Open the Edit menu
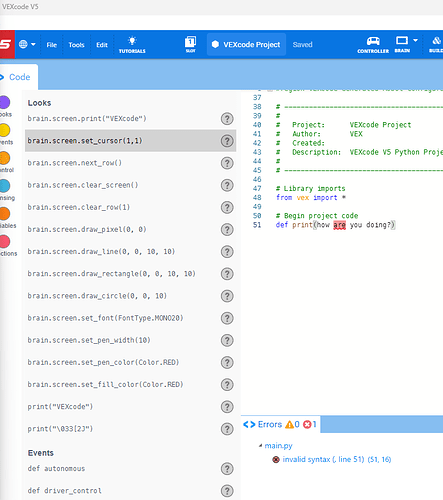The image size is (443, 500). 102,45
